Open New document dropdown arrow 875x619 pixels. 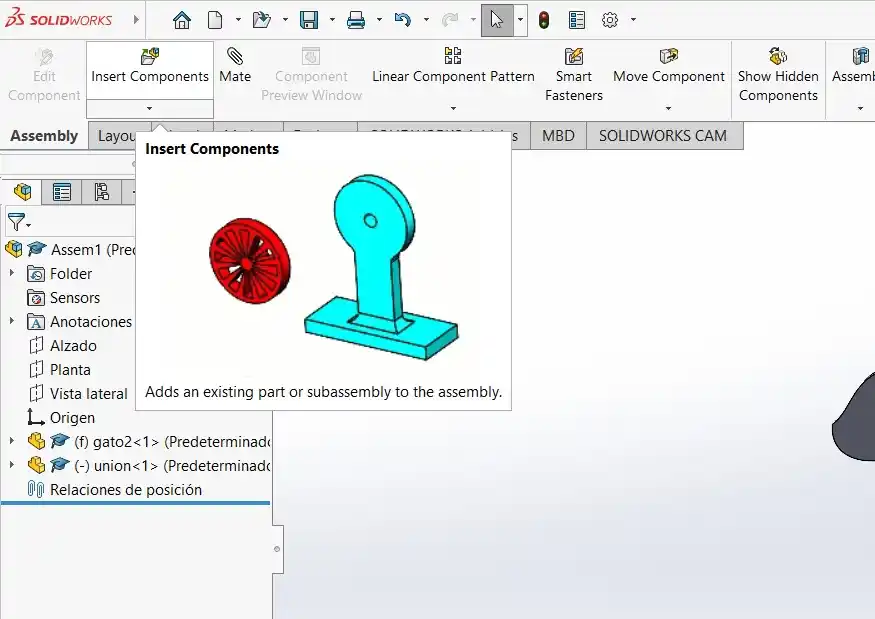coord(238,20)
